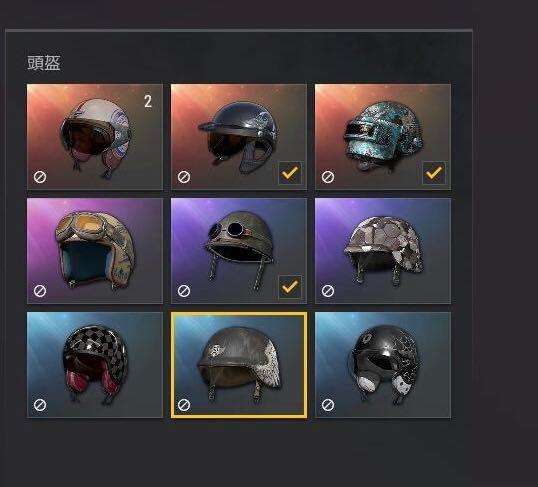Click prohibited icon on white floral helmet

tap(40, 177)
